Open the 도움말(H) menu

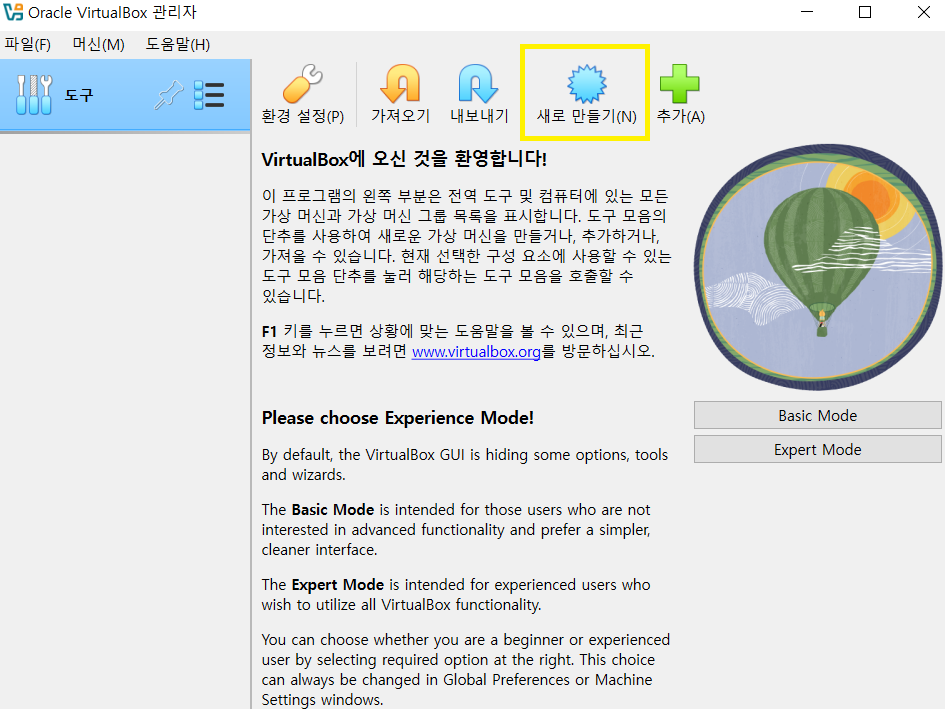click(x=178, y=45)
